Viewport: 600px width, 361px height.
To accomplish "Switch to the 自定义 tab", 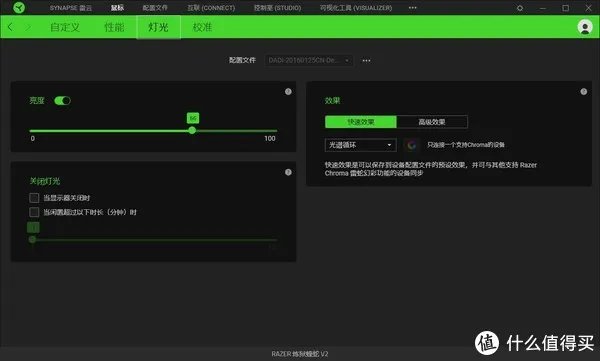I will point(65,27).
